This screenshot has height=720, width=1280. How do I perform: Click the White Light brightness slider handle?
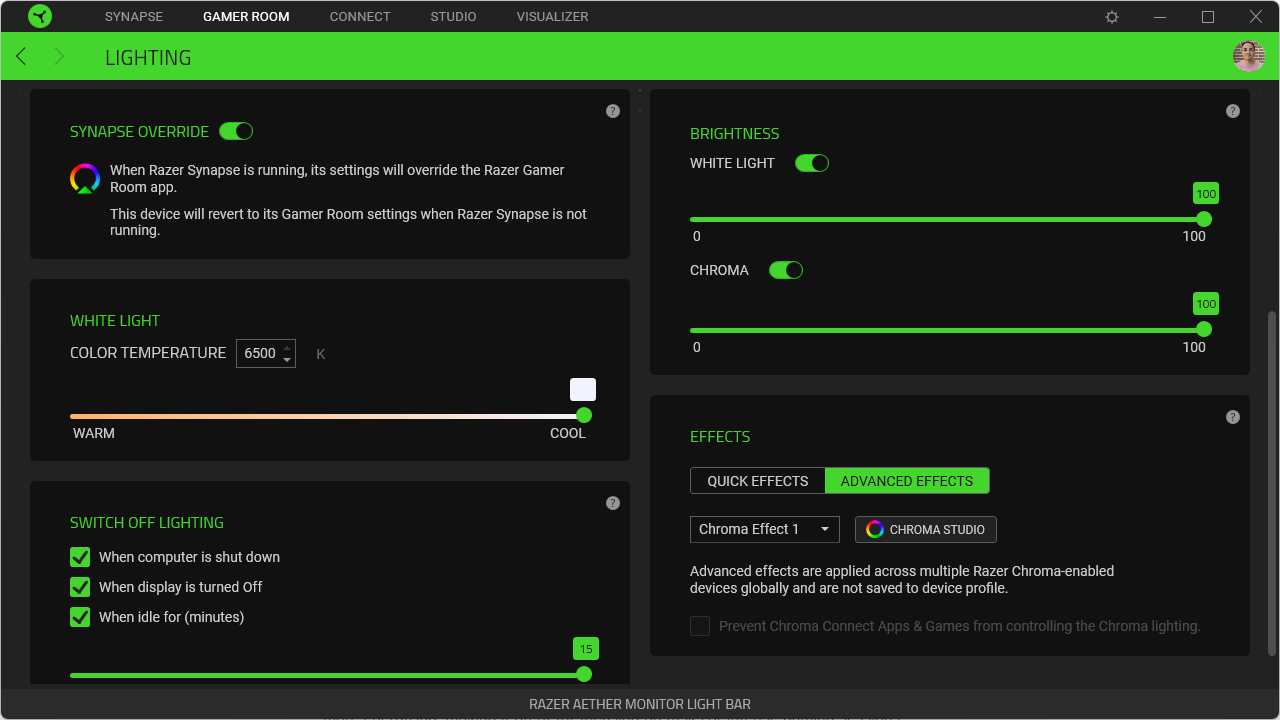pyautogui.click(x=1204, y=219)
